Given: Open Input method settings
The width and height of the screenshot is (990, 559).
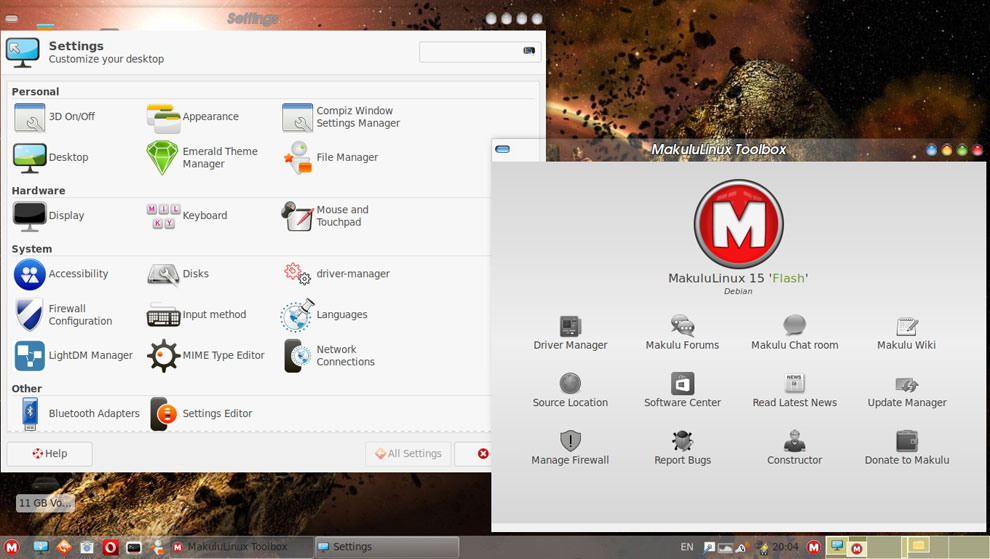Looking at the screenshot, I should pos(196,315).
